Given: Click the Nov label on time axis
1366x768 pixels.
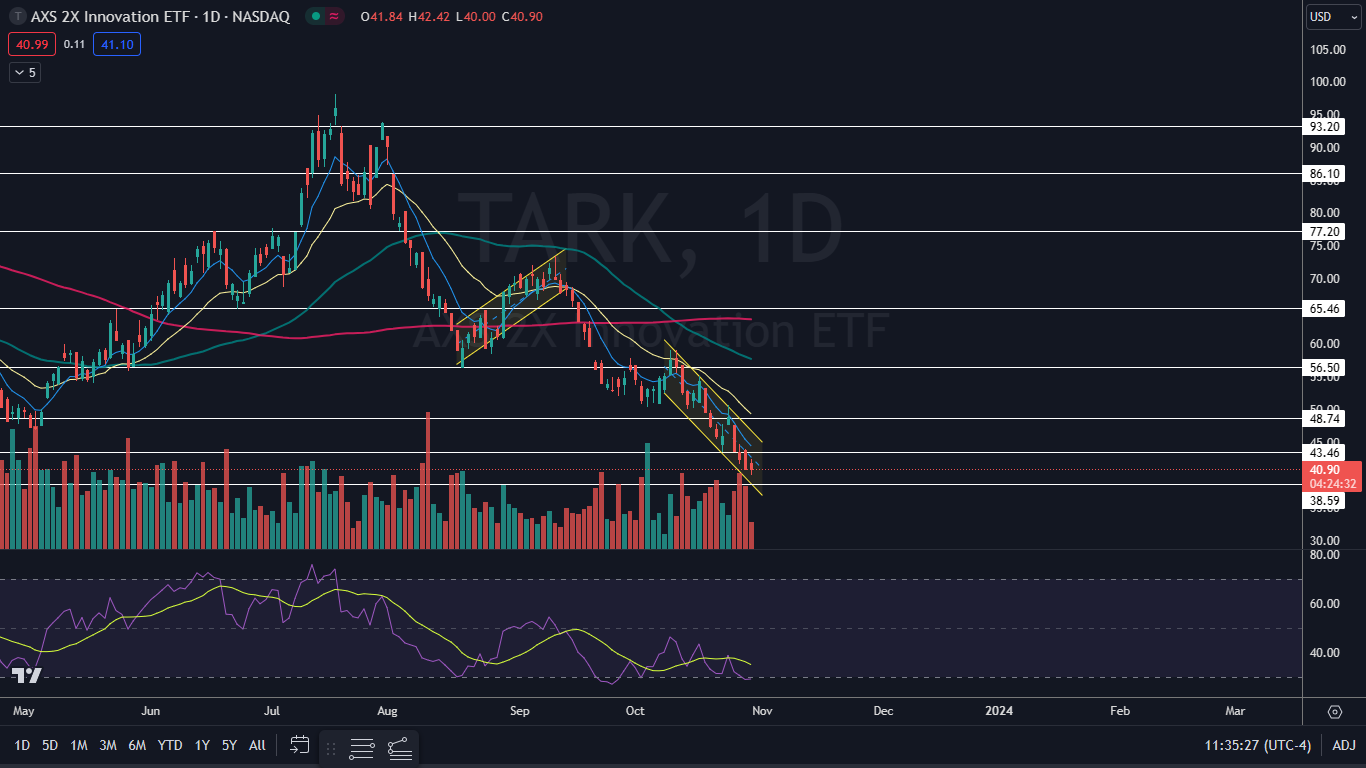Looking at the screenshot, I should [x=762, y=711].
